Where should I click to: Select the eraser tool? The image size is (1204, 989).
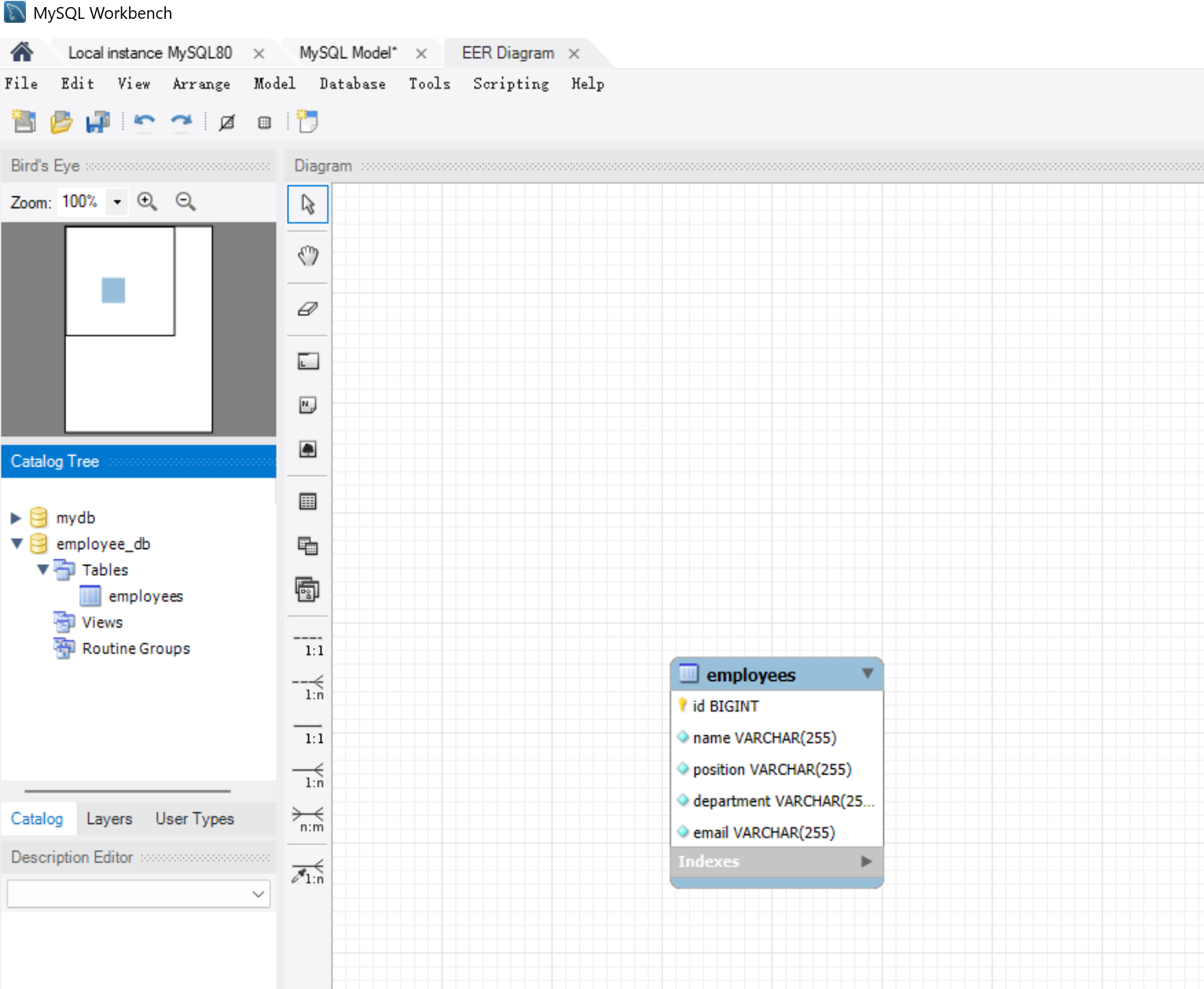coord(308,309)
